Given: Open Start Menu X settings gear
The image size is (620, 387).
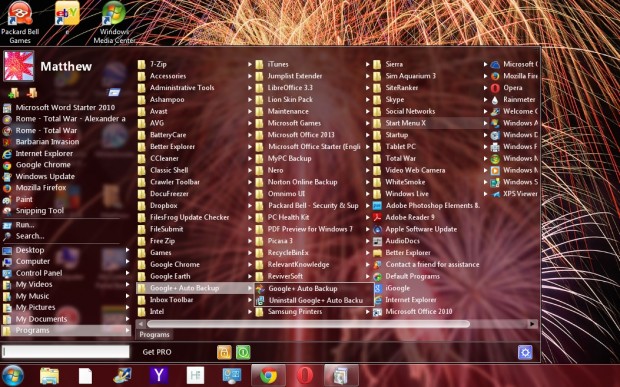Looking at the screenshot, I should 525,352.
